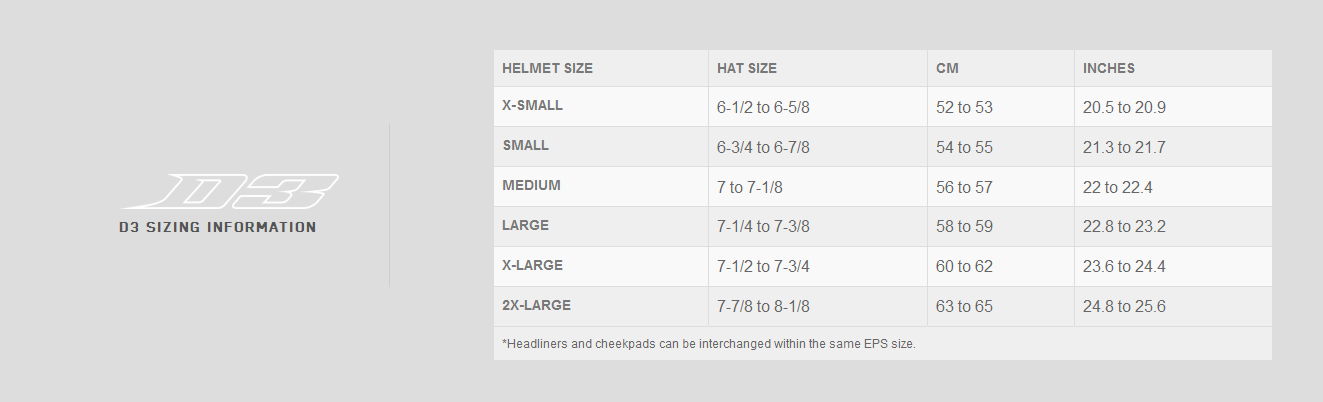Select the 2X-LARGE row label
The height and width of the screenshot is (402, 1323).
tap(537, 305)
